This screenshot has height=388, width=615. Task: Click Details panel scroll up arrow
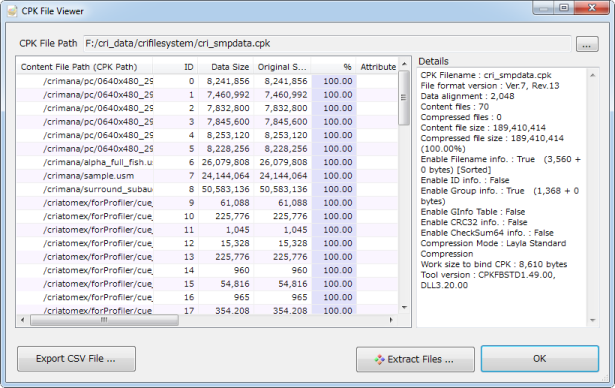coord(593,75)
